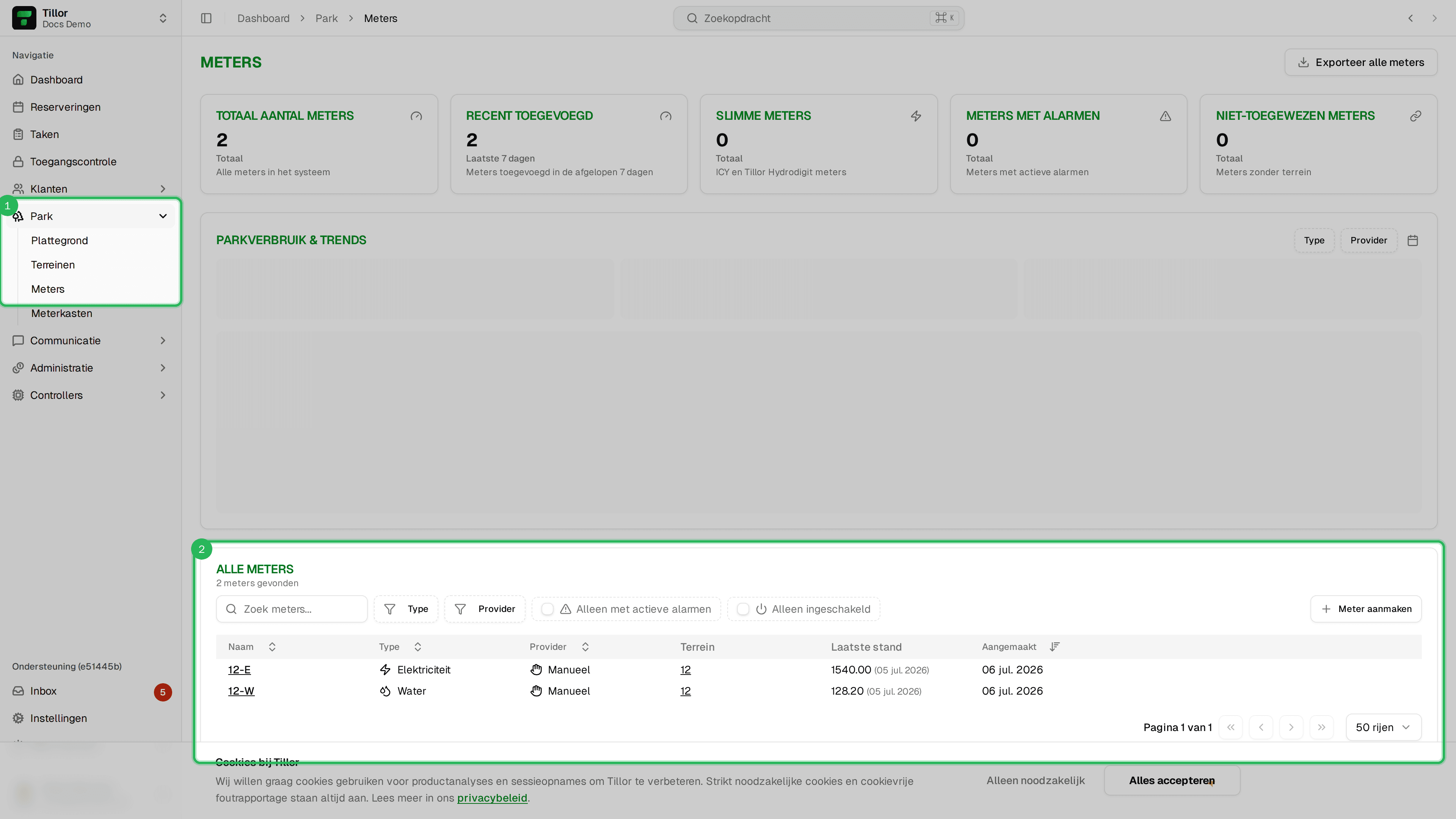Viewport: 1456px width, 819px height.
Task: Click the Toegangscontrole lock icon
Action: pyautogui.click(x=18, y=162)
